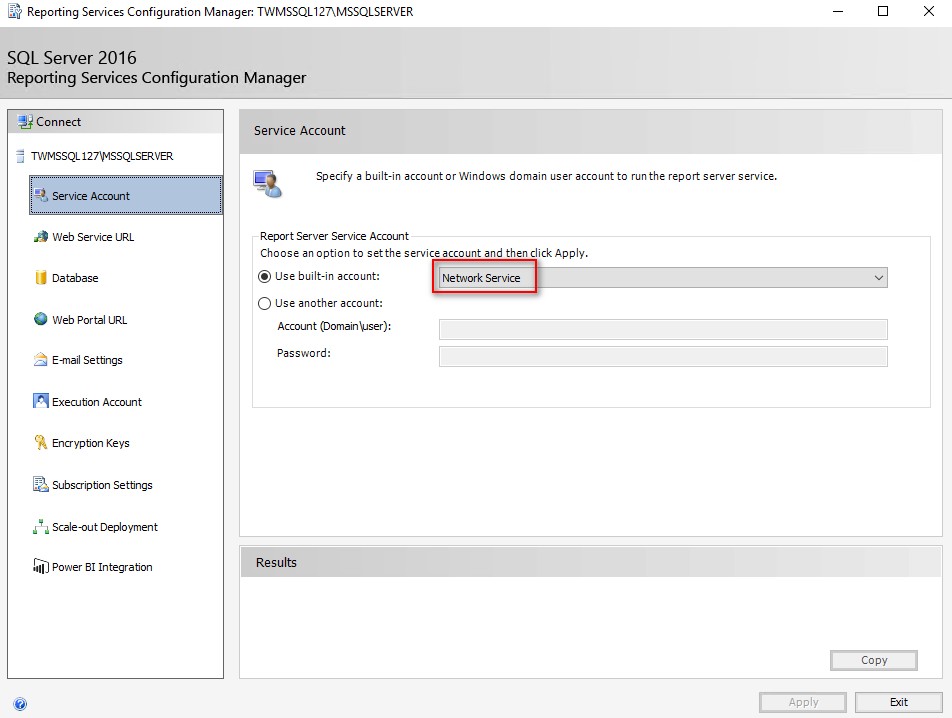Select the Encryption Keys icon

[x=41, y=442]
